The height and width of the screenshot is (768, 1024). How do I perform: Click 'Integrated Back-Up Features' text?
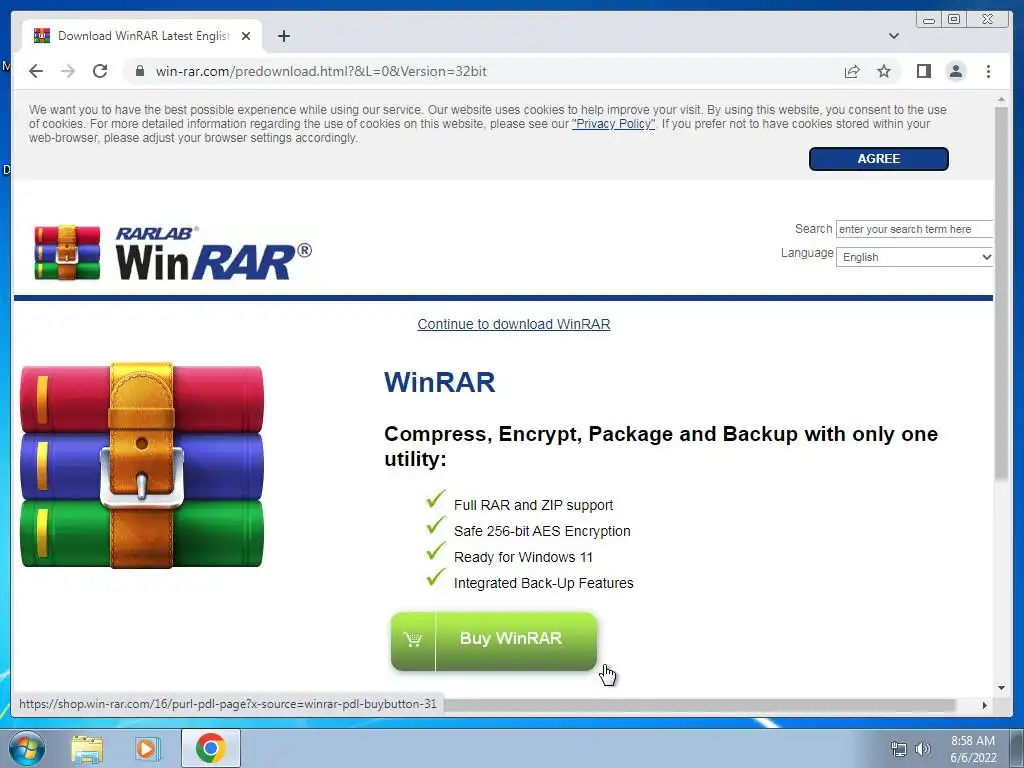543,583
